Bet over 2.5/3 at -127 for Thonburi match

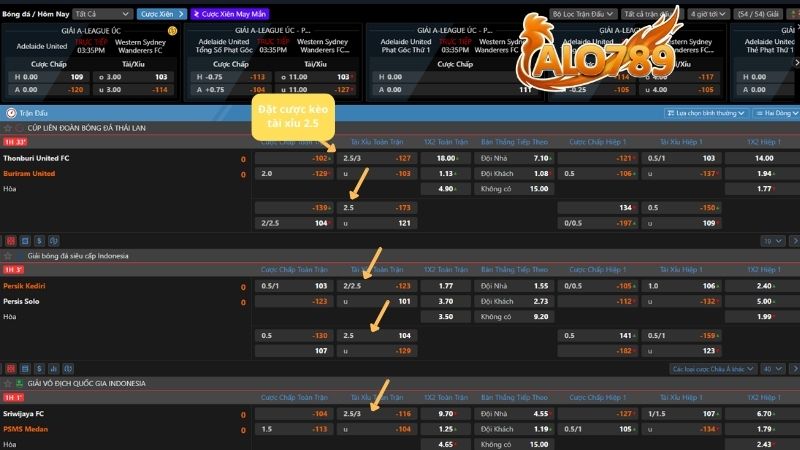(x=377, y=158)
